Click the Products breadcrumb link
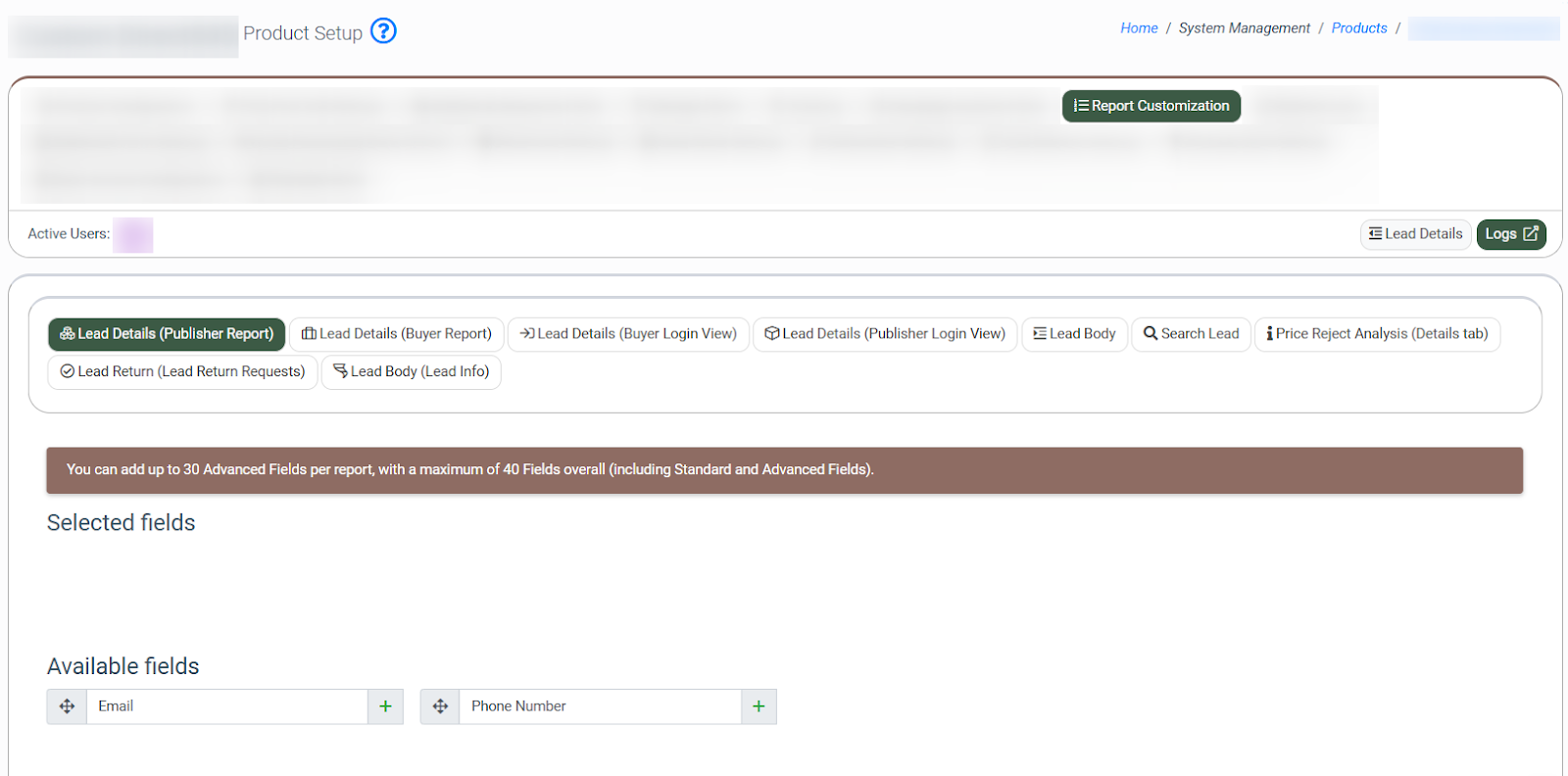The width and height of the screenshot is (1568, 776). click(1358, 28)
